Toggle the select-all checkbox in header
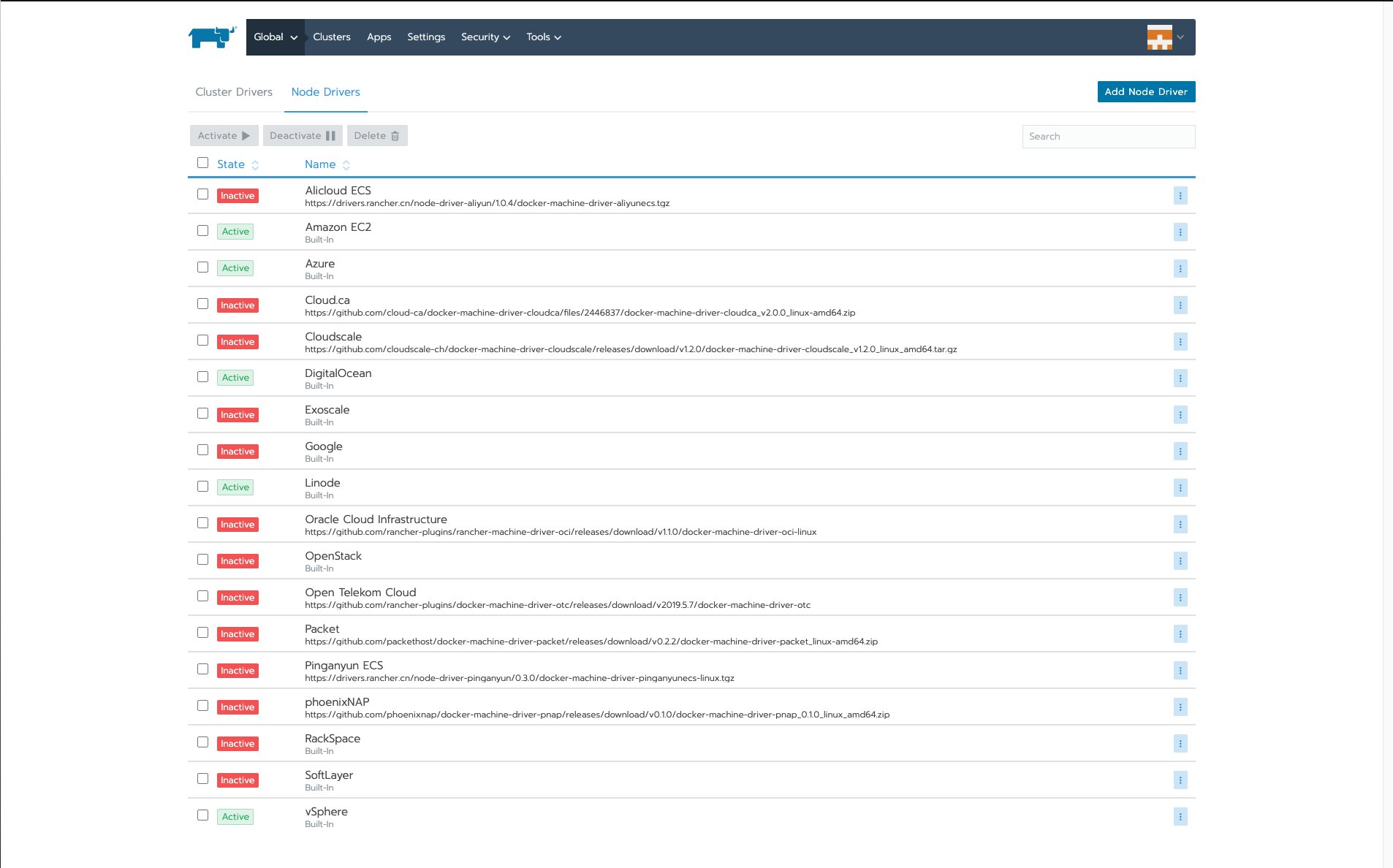 pyautogui.click(x=202, y=163)
